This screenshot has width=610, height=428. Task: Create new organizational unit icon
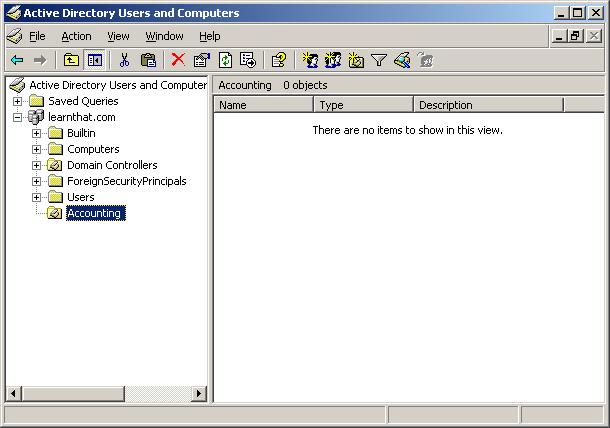tap(356, 60)
